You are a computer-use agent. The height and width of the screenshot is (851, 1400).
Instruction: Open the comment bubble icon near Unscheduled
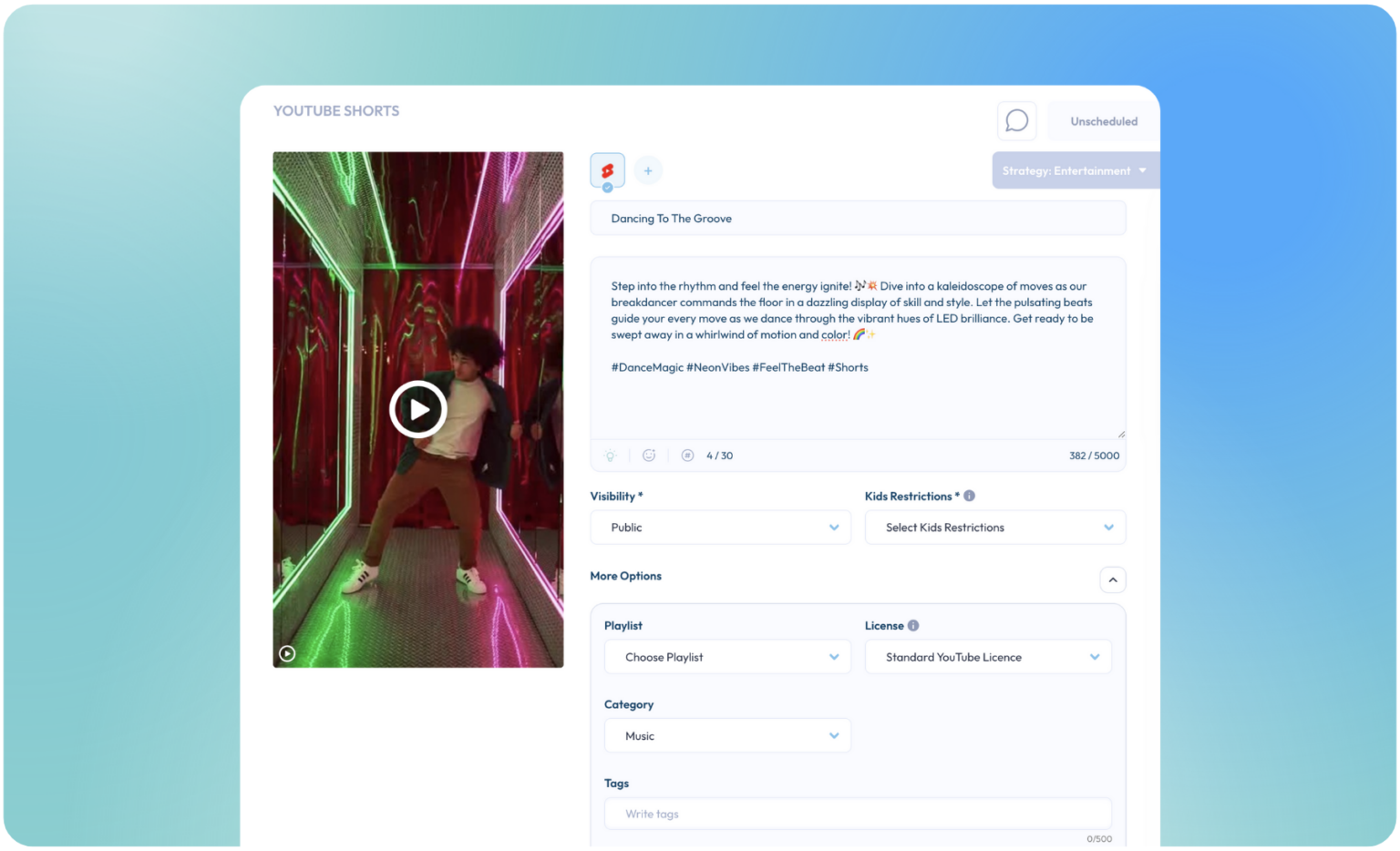pyautogui.click(x=1016, y=120)
